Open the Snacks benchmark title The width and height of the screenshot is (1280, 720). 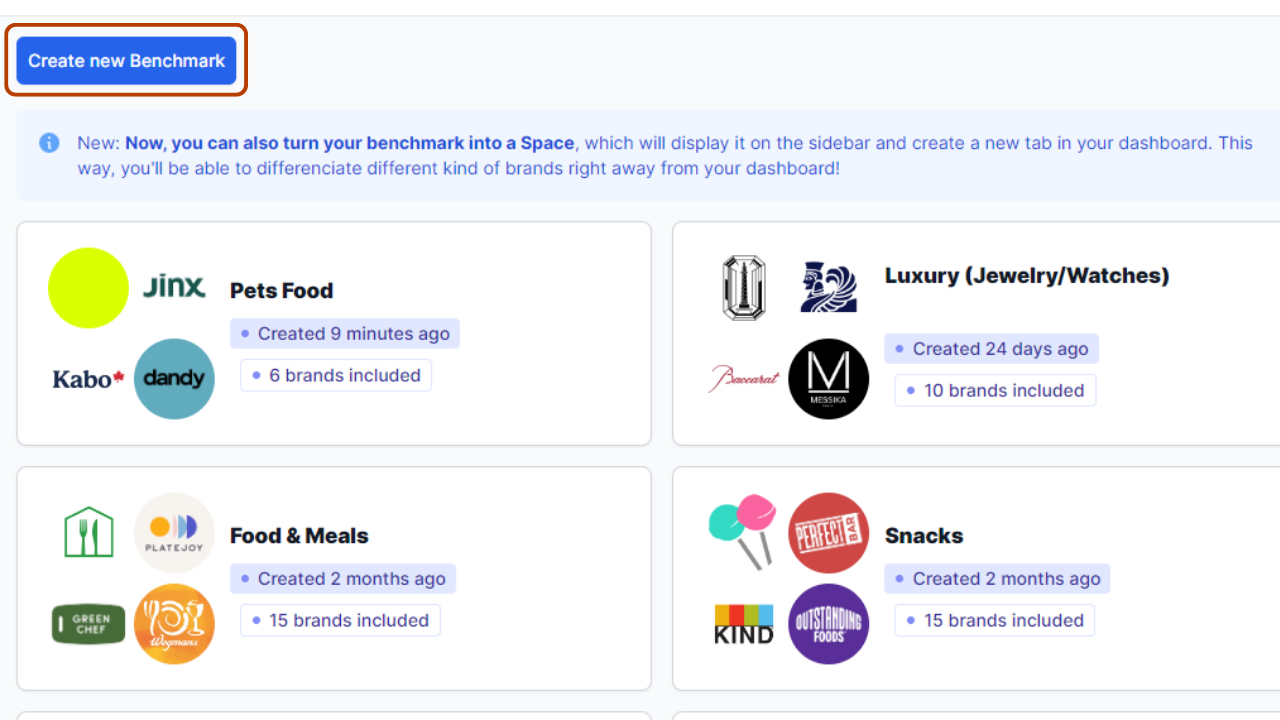pyautogui.click(x=924, y=536)
